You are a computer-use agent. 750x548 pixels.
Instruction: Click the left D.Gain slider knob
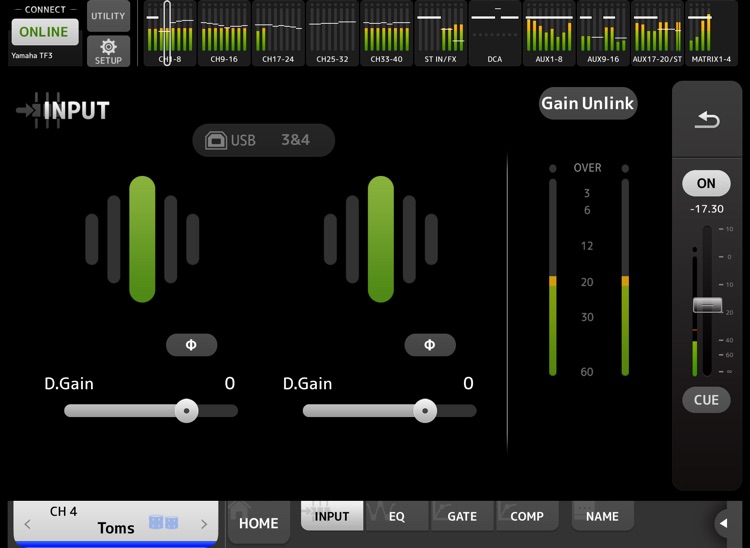pyautogui.click(x=187, y=411)
